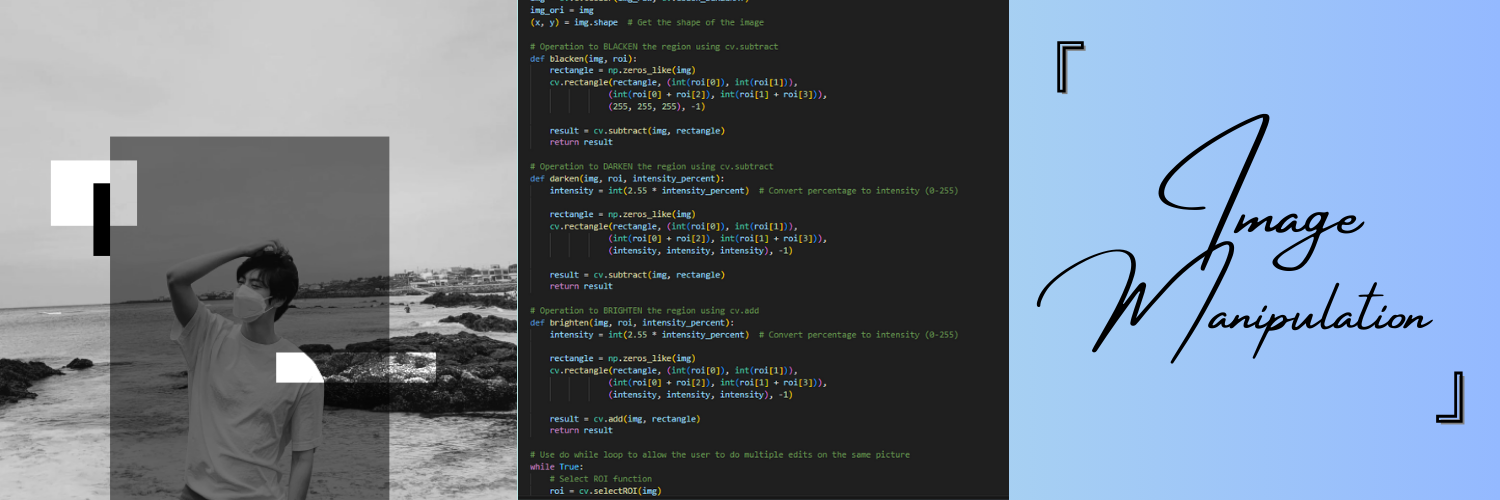This screenshot has width=1500, height=500.
Task: Click the "Use do while loop" comment
Action: [x=720, y=455]
